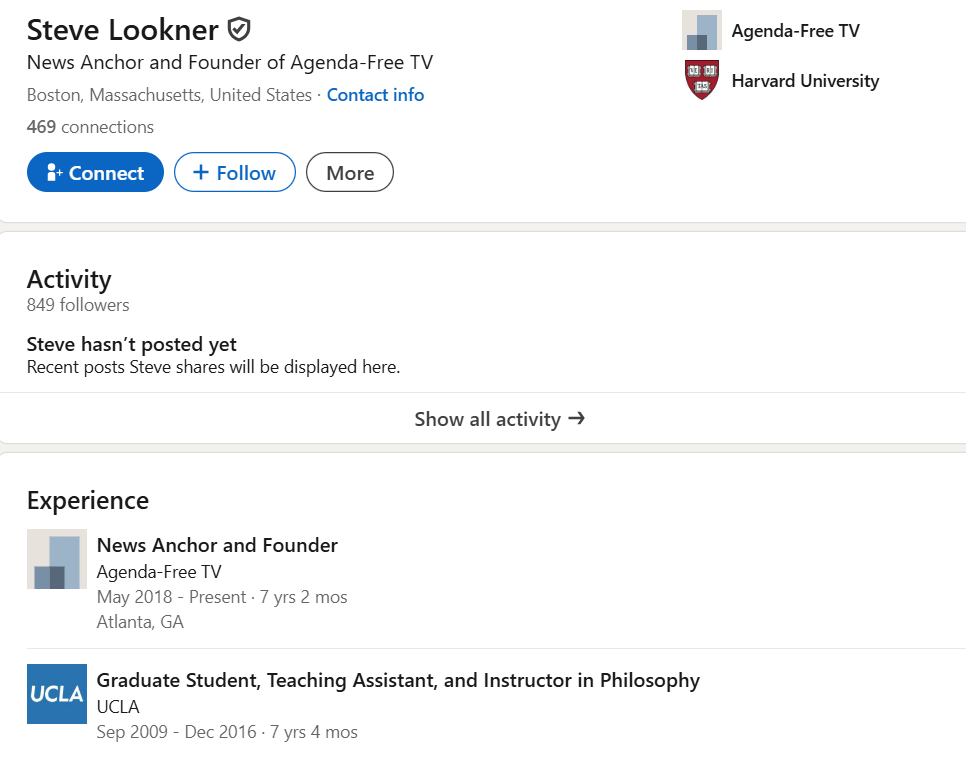Screen dimensions: 966x762
Task: Open the More options dropdown
Action: pyautogui.click(x=350, y=172)
